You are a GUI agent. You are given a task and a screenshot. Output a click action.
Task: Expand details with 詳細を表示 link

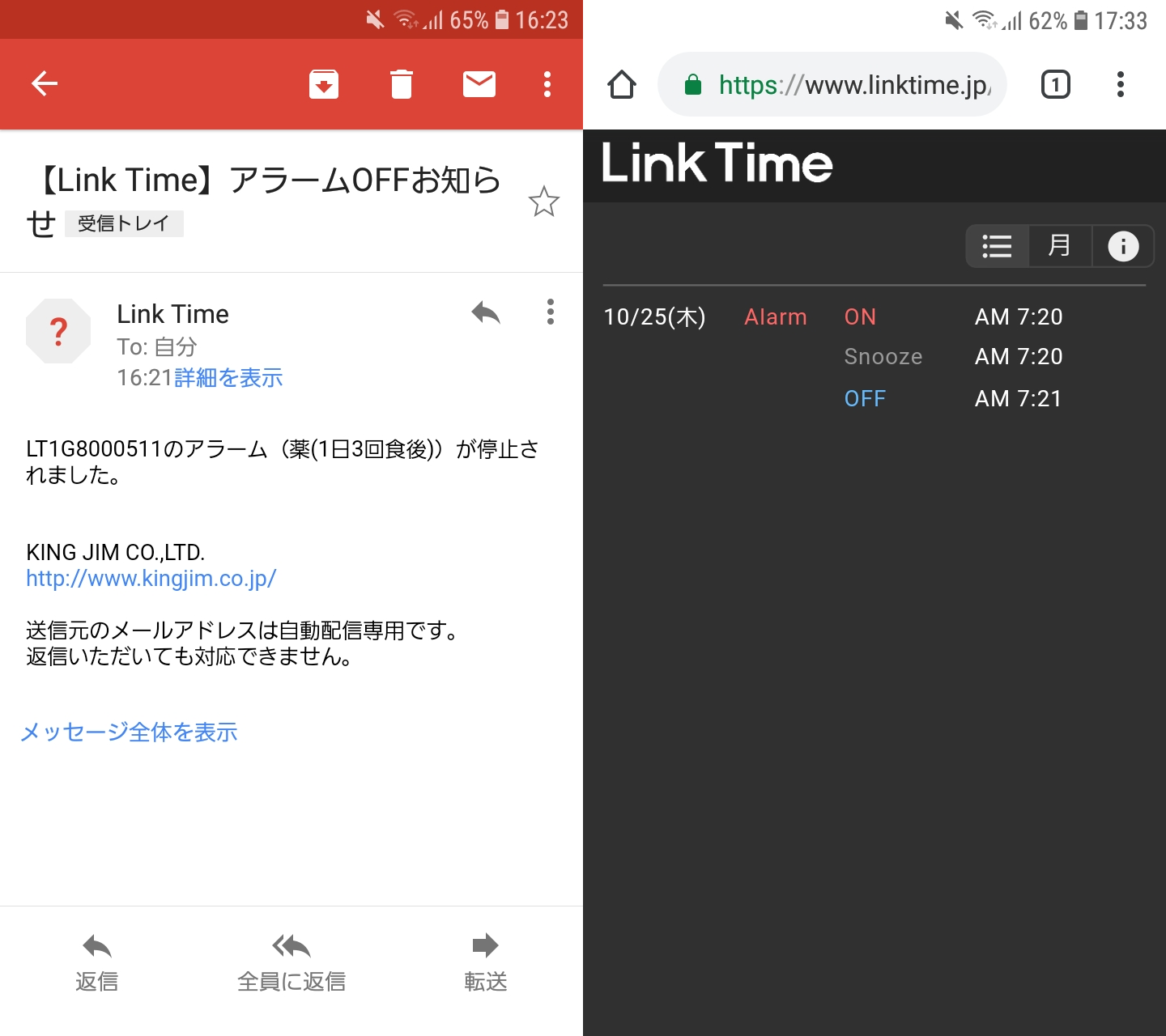point(228,378)
